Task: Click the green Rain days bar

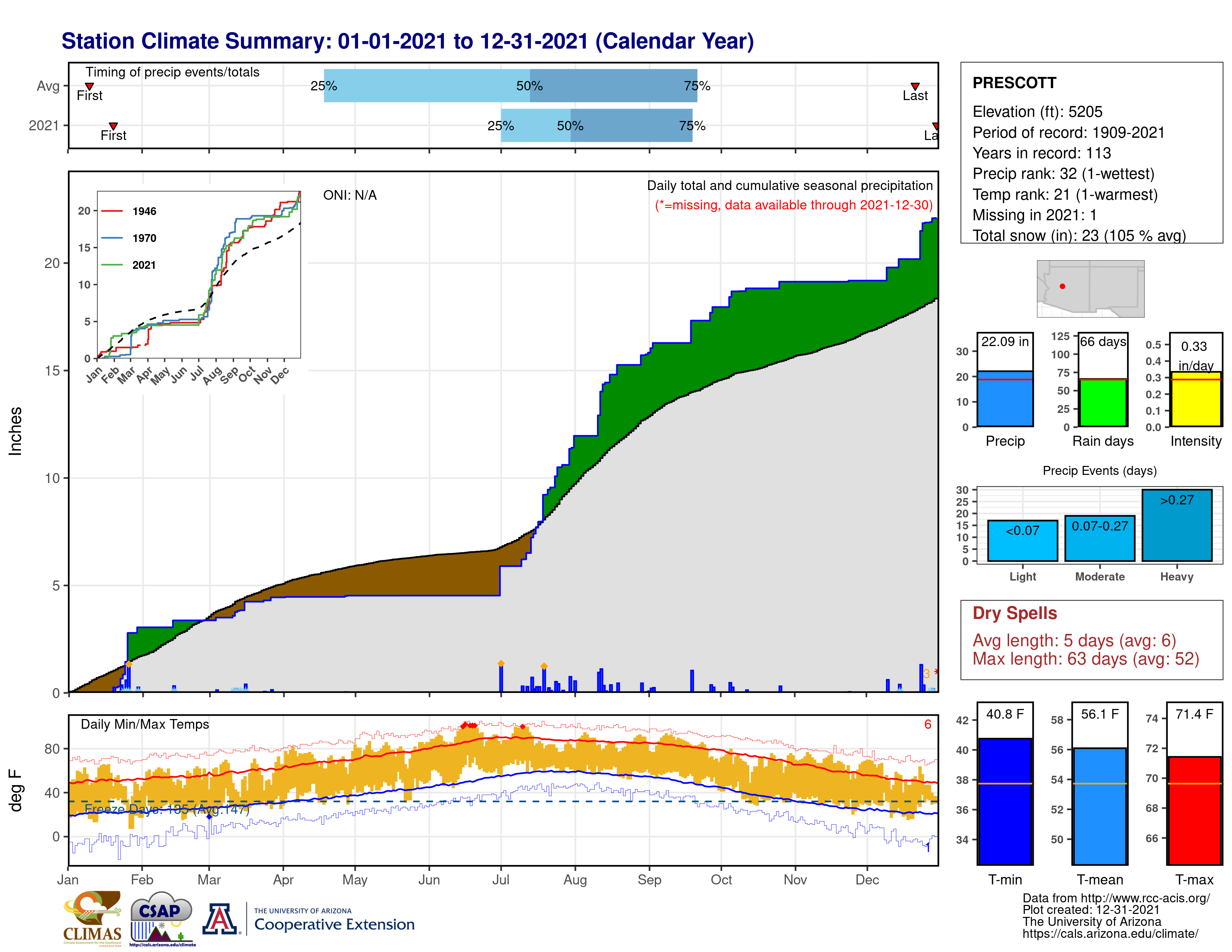Action: 1103,403
